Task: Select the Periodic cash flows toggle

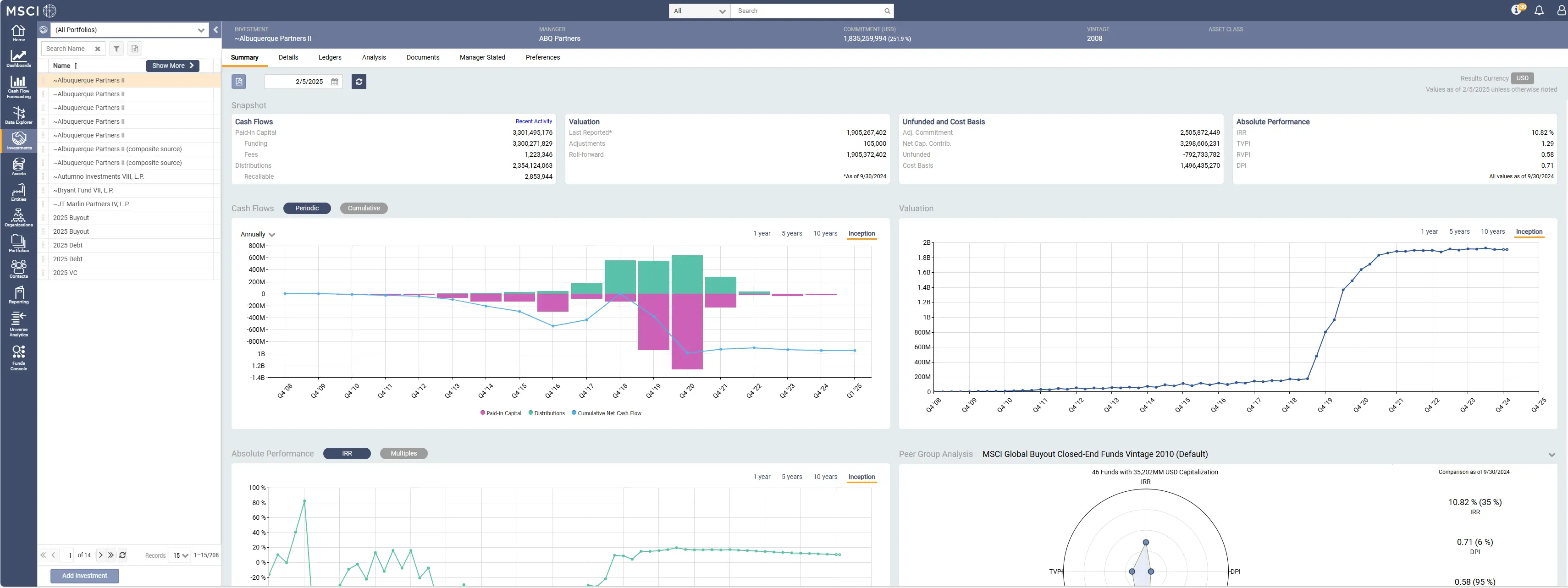Action: pos(307,208)
